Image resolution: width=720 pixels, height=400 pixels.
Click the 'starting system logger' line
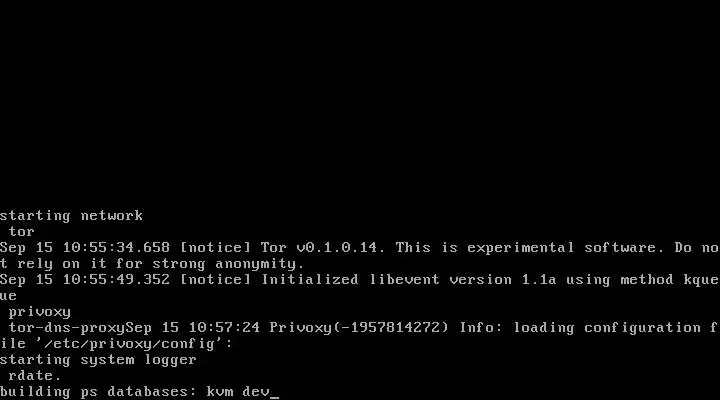[x=98, y=360]
